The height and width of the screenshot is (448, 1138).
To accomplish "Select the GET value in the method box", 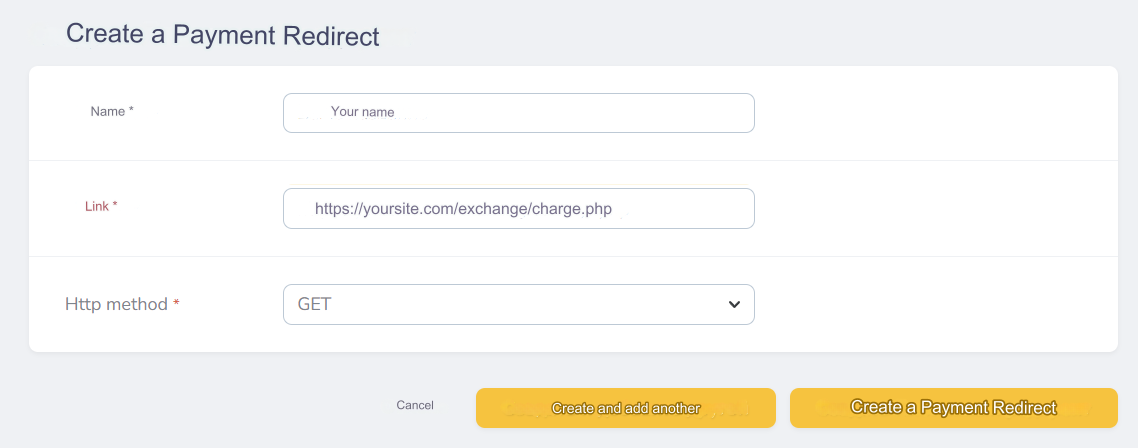I will 315,305.
